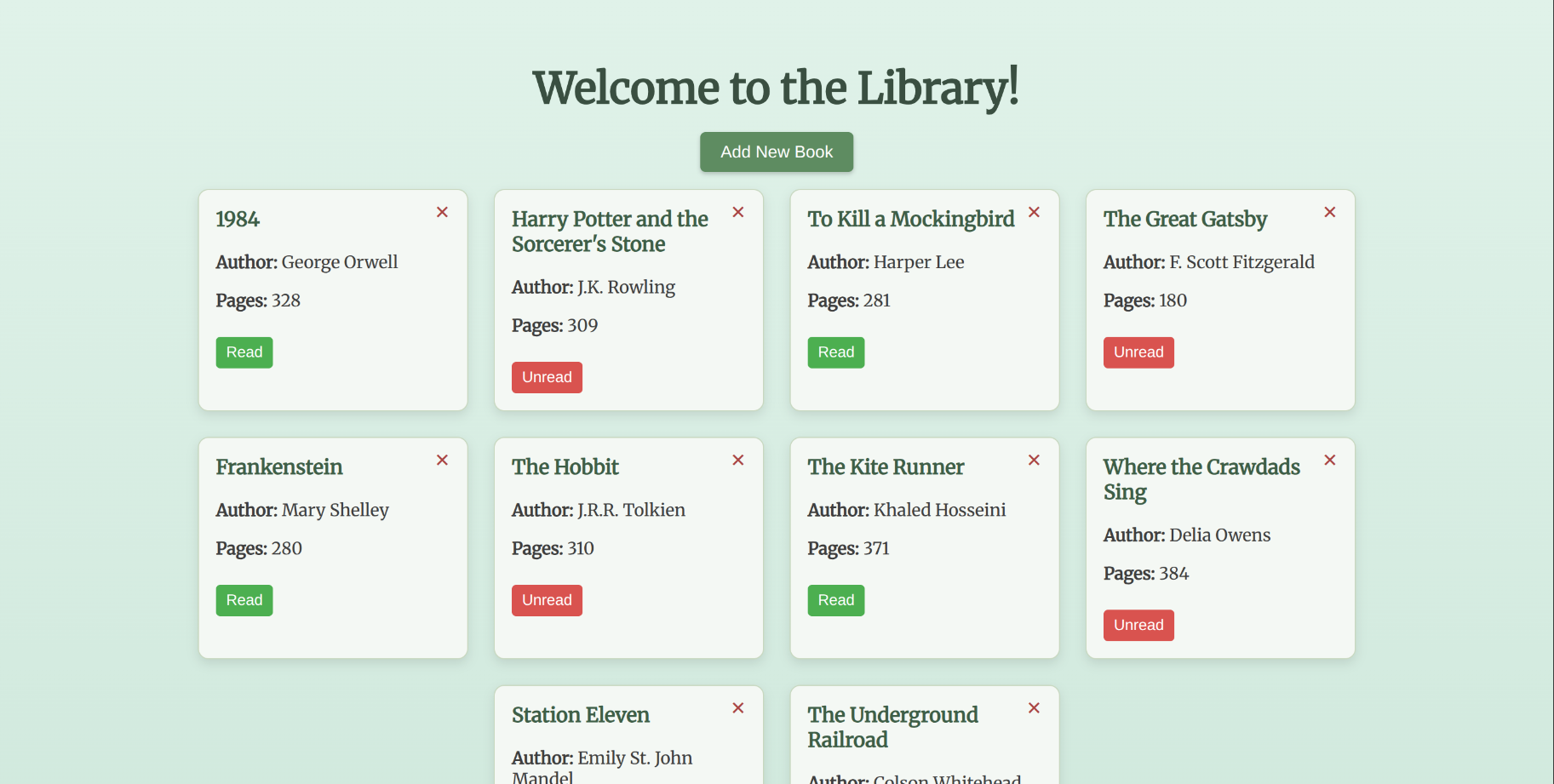Toggle Read status on 1984
Screen dimensions: 1554x784
tap(244, 352)
